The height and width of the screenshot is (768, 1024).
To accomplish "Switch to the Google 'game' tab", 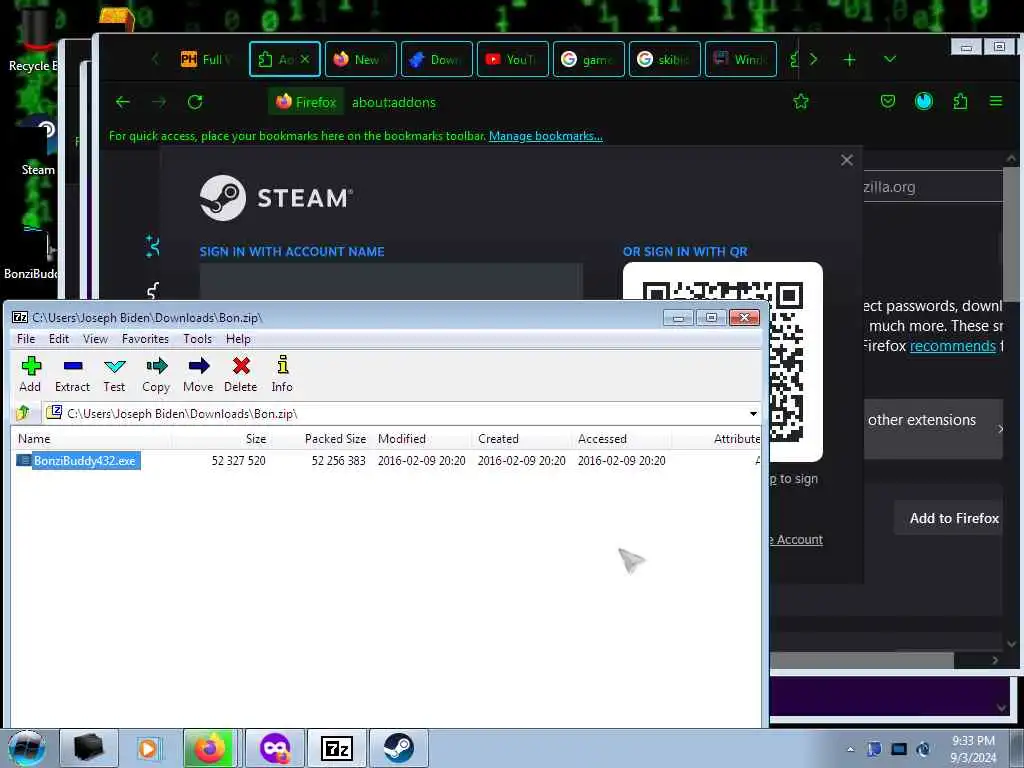I will (588, 59).
